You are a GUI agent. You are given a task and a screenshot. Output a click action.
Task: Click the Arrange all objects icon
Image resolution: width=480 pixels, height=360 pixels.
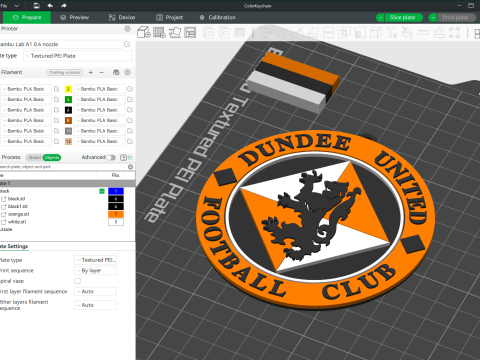(x=190, y=32)
